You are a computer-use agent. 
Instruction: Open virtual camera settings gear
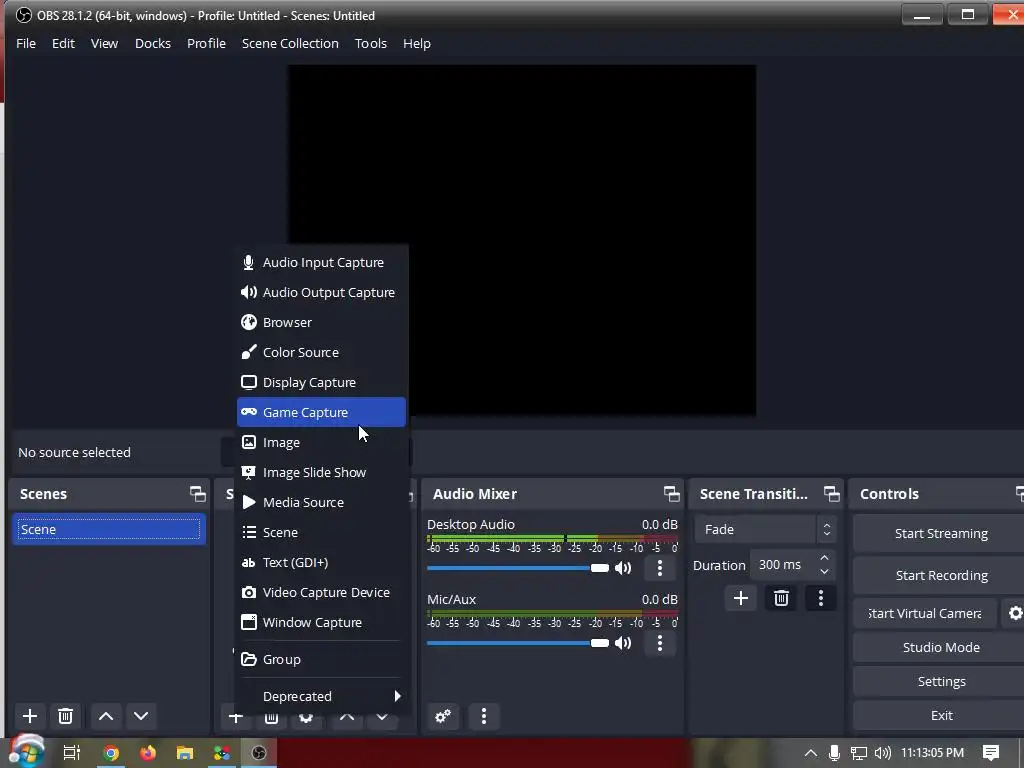(x=1015, y=613)
